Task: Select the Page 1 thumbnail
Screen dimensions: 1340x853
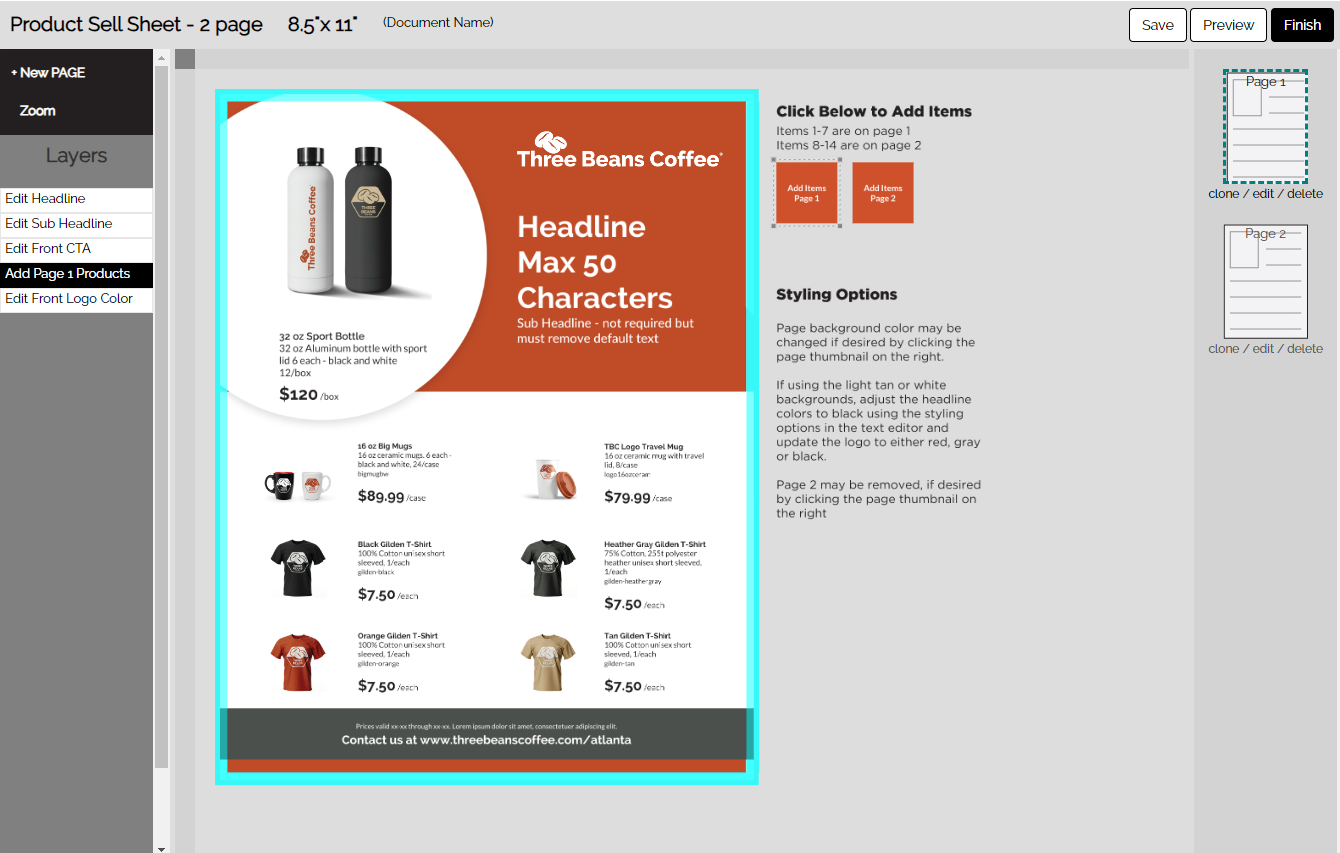Action: [x=1266, y=126]
